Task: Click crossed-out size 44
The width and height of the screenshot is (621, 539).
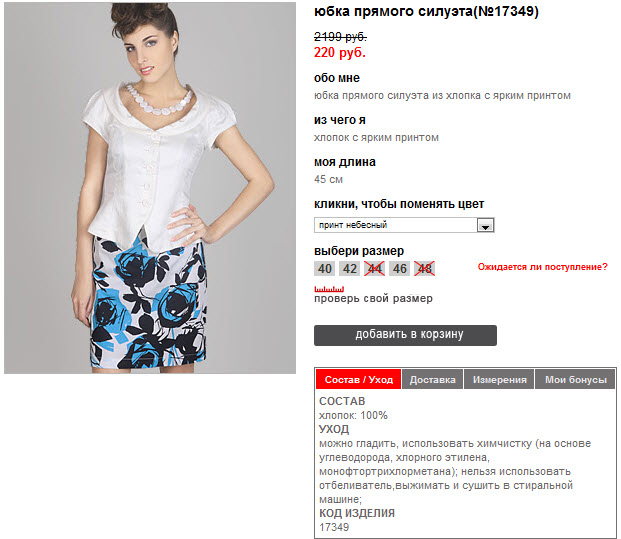Action: pos(375,269)
